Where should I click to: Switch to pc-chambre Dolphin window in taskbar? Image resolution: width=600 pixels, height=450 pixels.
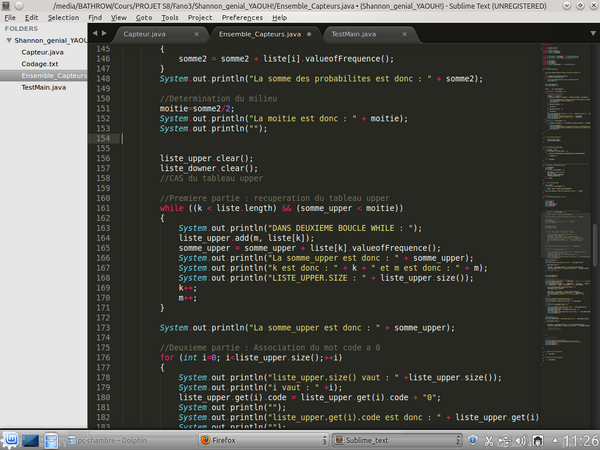pos(110,440)
